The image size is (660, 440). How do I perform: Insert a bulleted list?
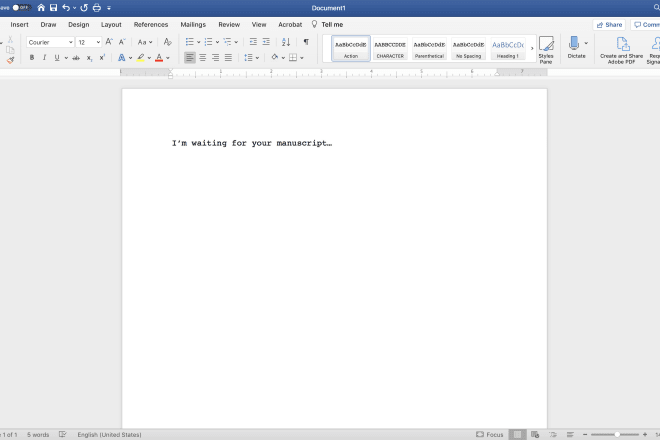pos(190,42)
